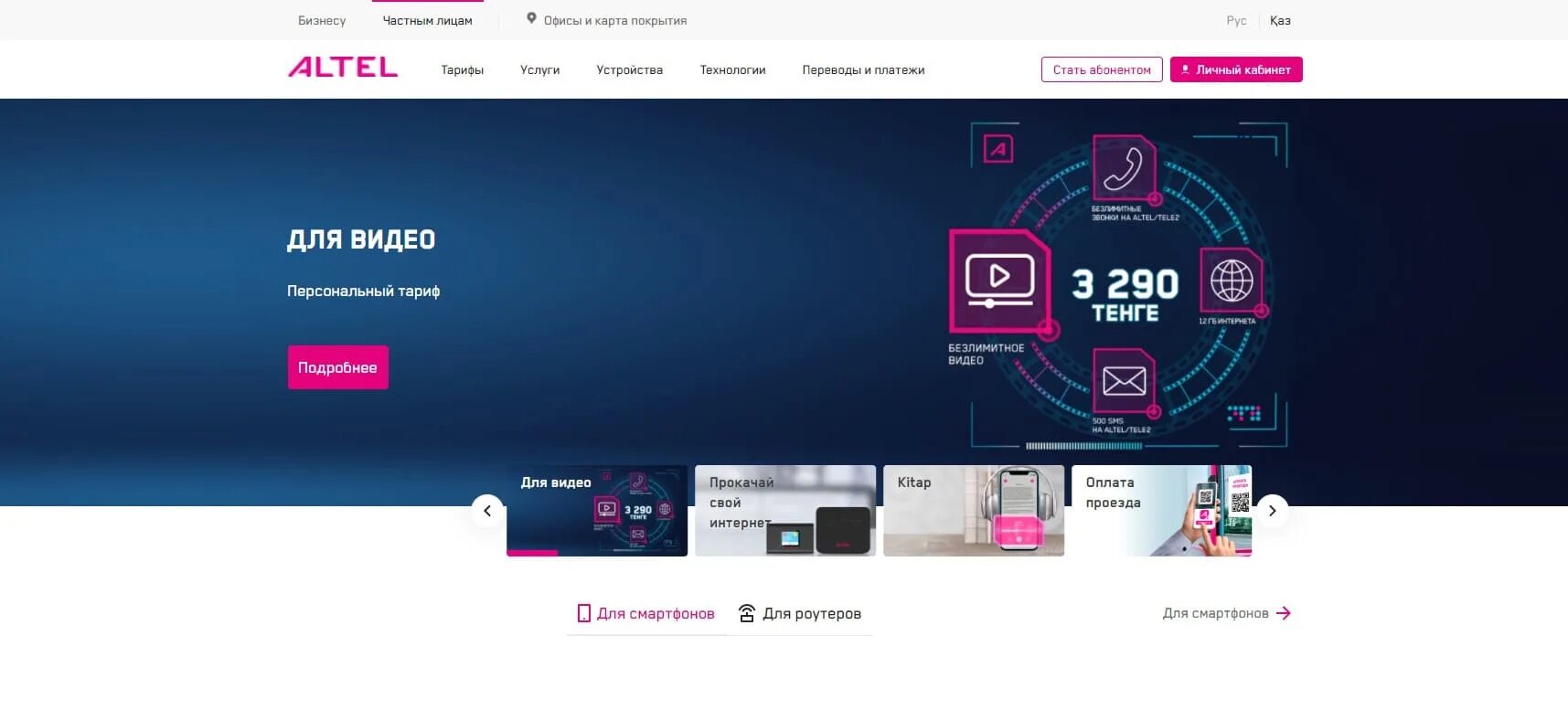Click the pink slide progress bar under Для видео

pos(532,553)
